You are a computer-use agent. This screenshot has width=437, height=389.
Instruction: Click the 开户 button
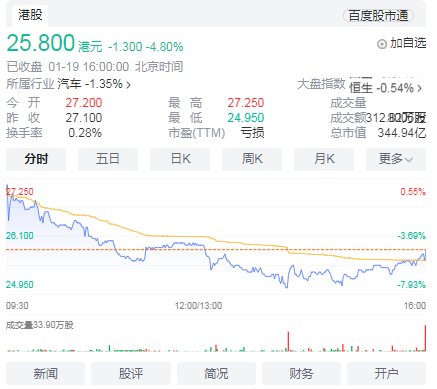tap(387, 373)
